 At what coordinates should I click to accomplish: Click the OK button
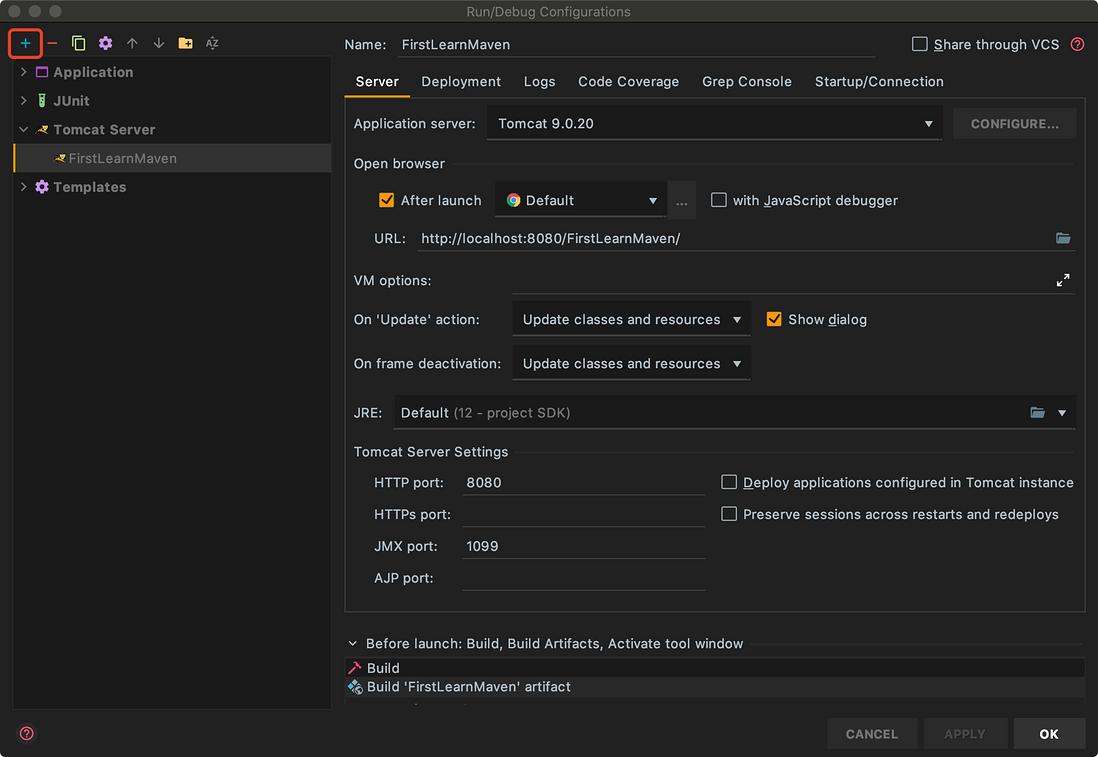1048,734
